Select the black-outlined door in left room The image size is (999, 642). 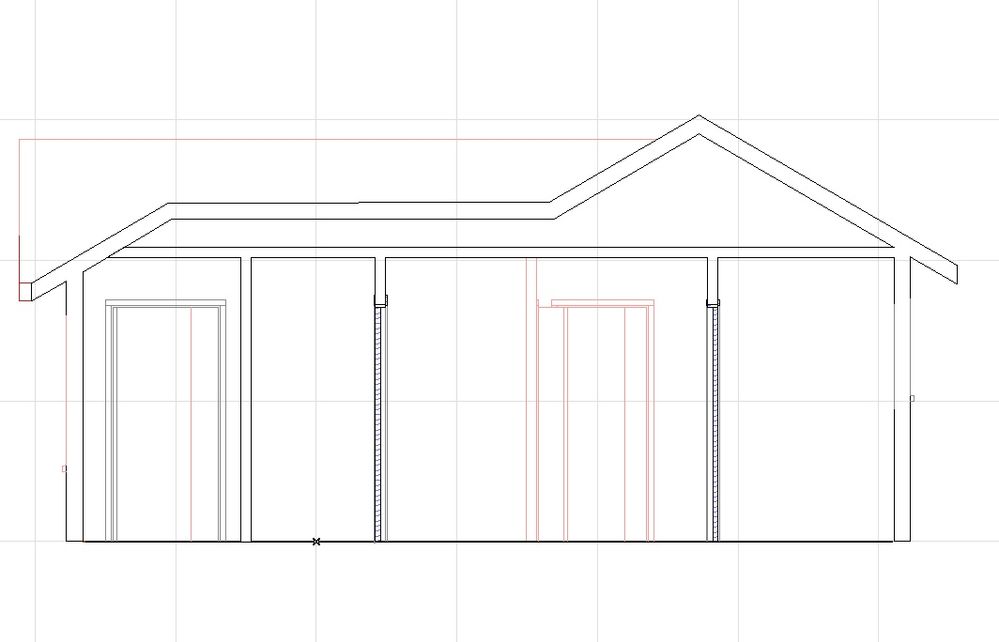166,421
